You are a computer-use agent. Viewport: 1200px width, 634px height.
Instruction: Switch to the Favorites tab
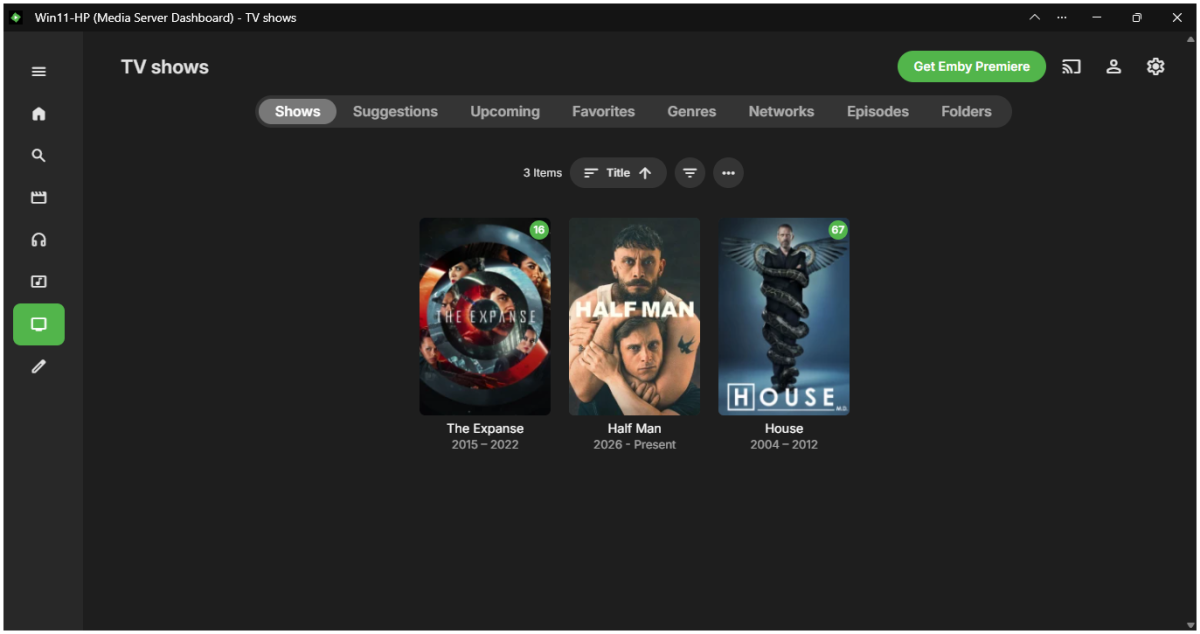(x=603, y=112)
